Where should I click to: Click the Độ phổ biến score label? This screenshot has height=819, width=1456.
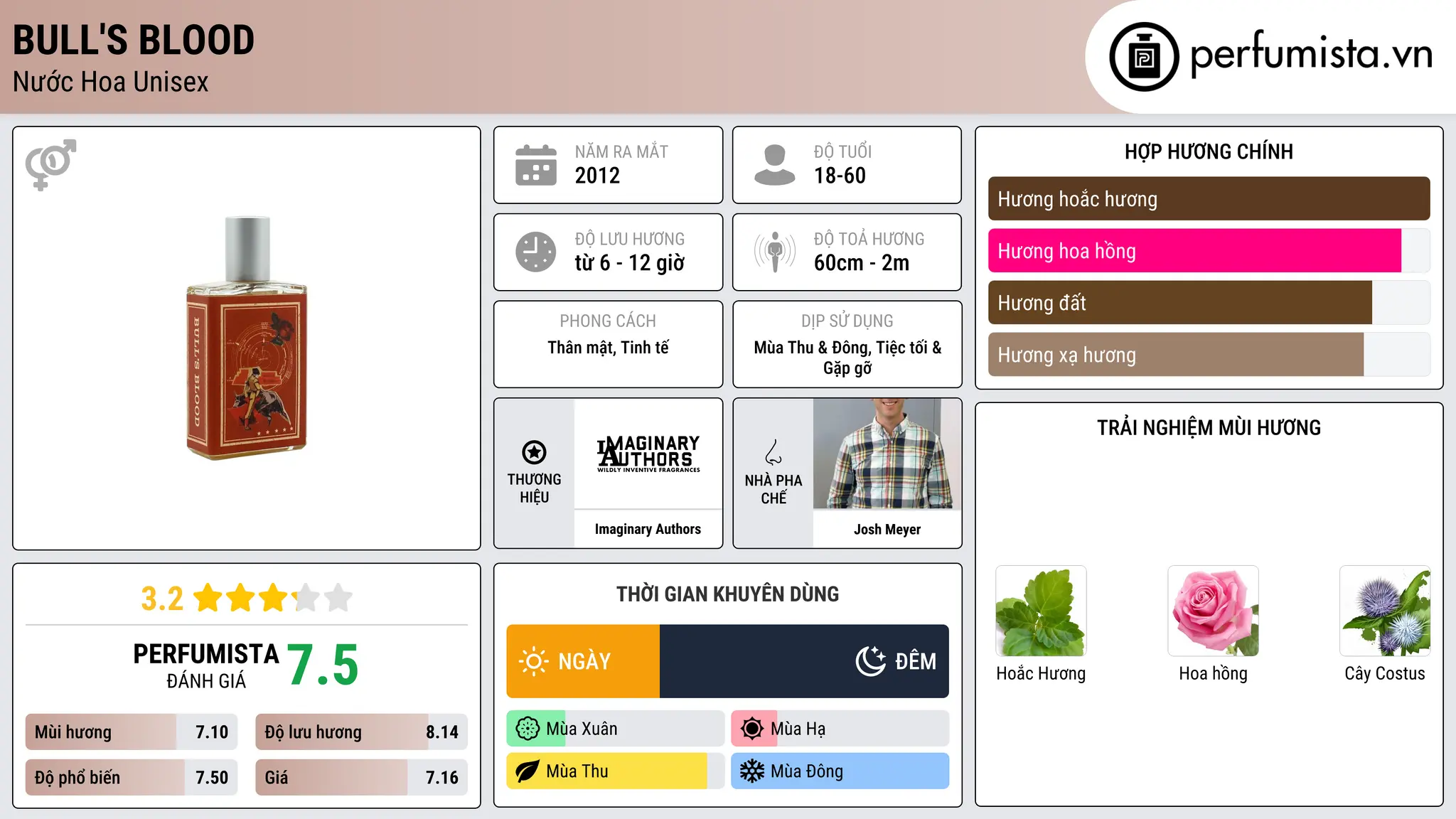[x=77, y=778]
